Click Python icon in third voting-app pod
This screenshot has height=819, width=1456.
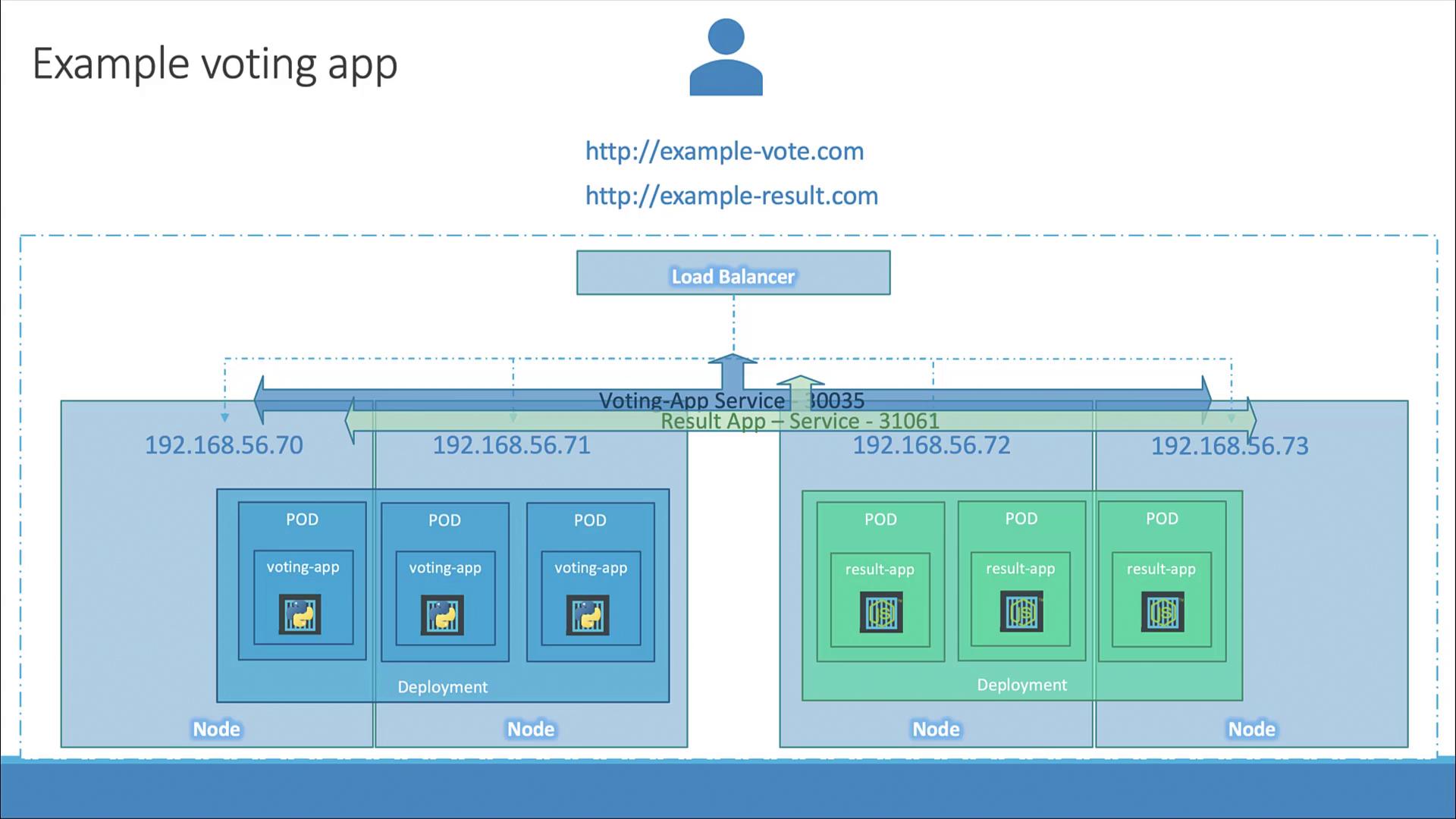588,615
